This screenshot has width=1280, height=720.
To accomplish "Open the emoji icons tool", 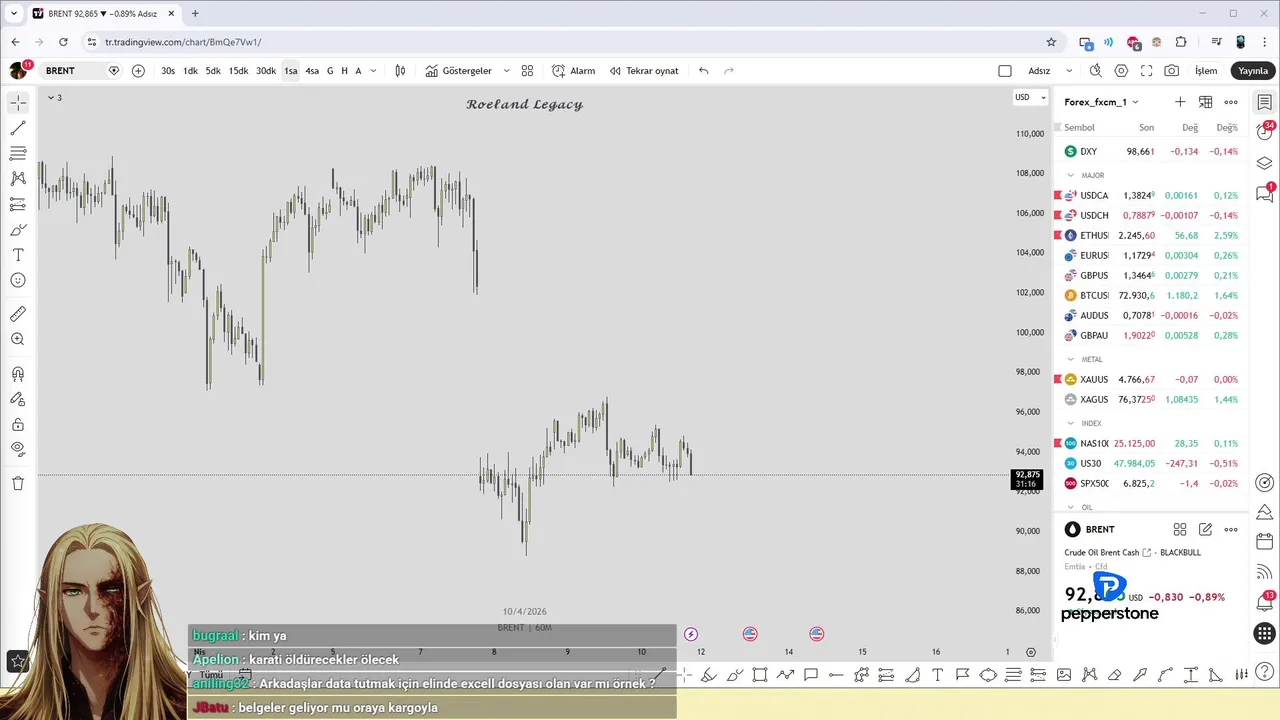I will (x=18, y=280).
